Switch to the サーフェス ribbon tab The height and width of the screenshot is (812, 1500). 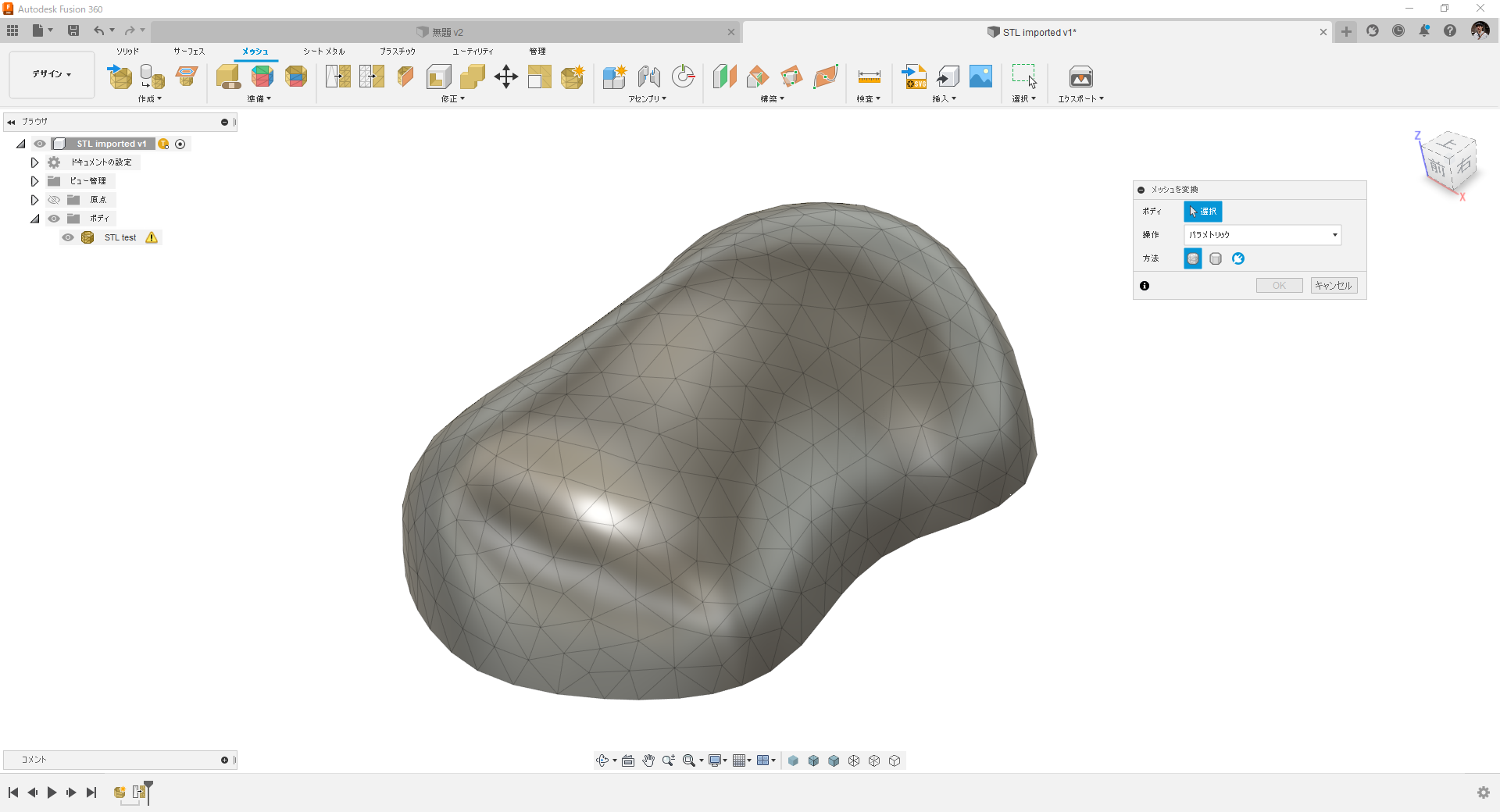[x=187, y=51]
